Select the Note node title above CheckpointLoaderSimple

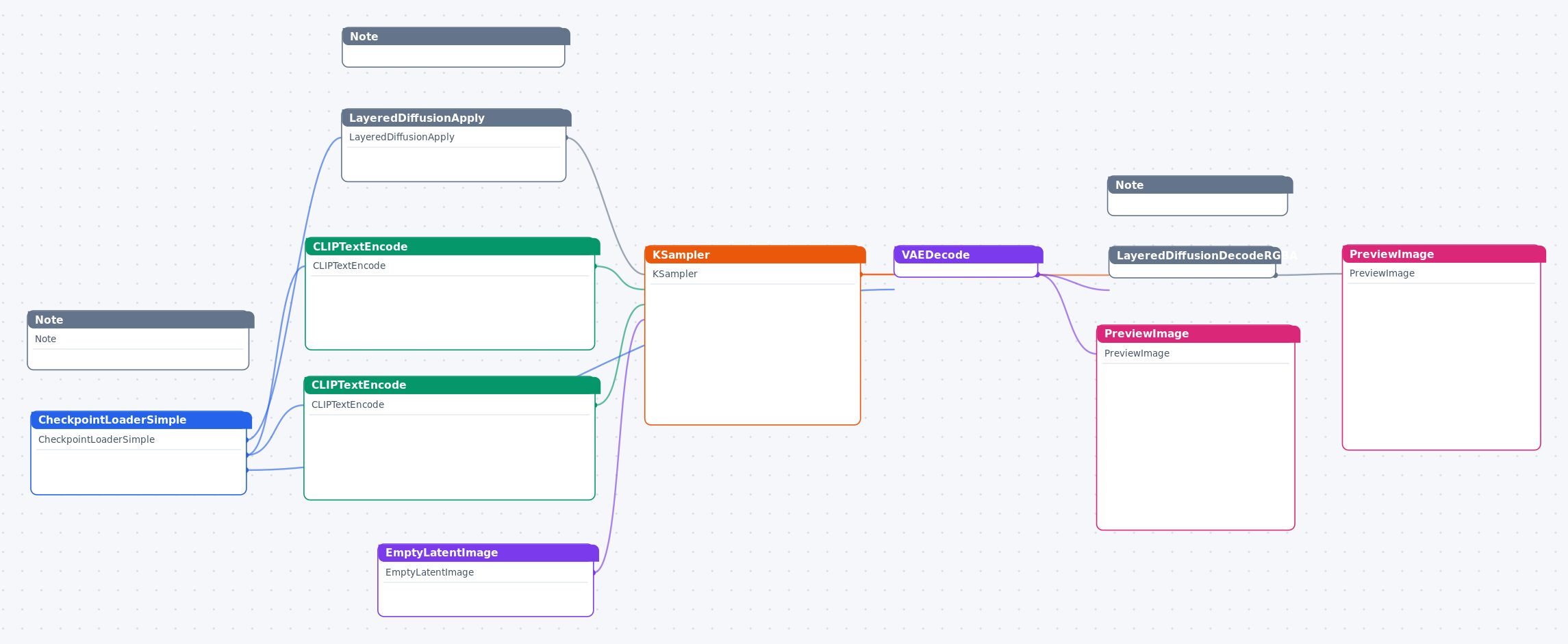[140, 320]
